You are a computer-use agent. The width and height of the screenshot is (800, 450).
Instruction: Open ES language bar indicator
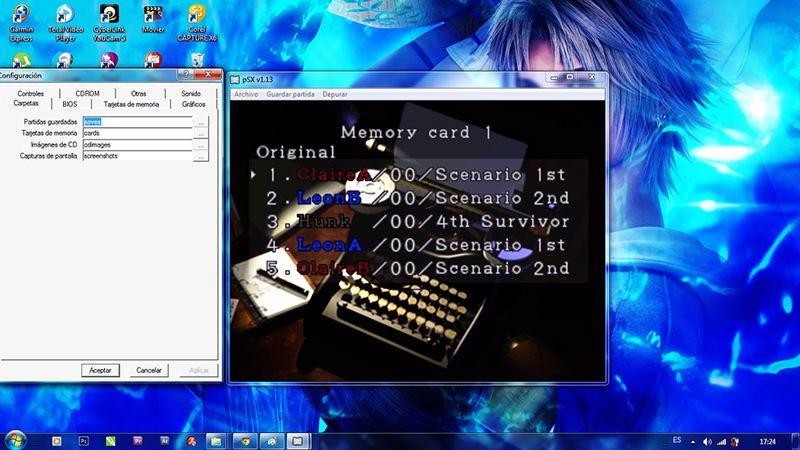(677, 440)
